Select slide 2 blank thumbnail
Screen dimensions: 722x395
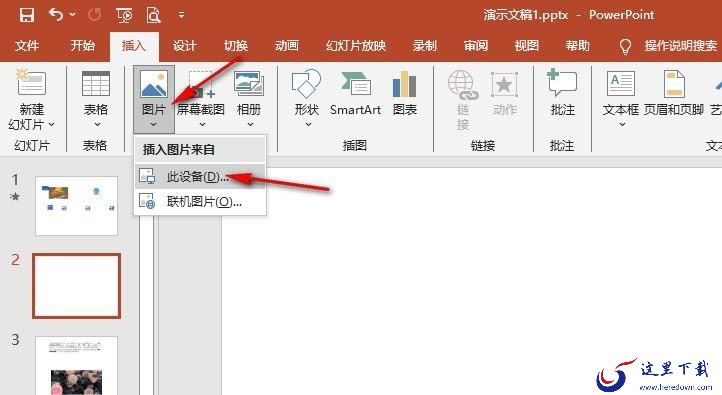click(76, 286)
